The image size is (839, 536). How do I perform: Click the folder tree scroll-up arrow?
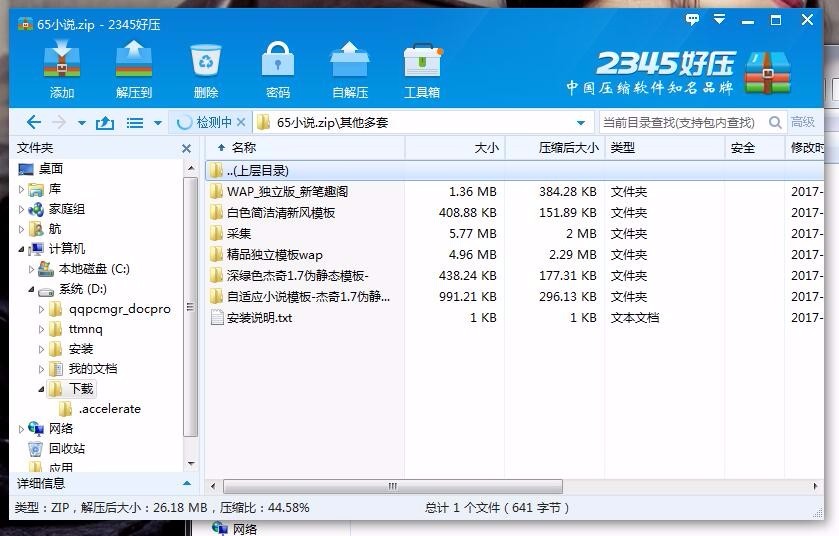(x=190, y=169)
